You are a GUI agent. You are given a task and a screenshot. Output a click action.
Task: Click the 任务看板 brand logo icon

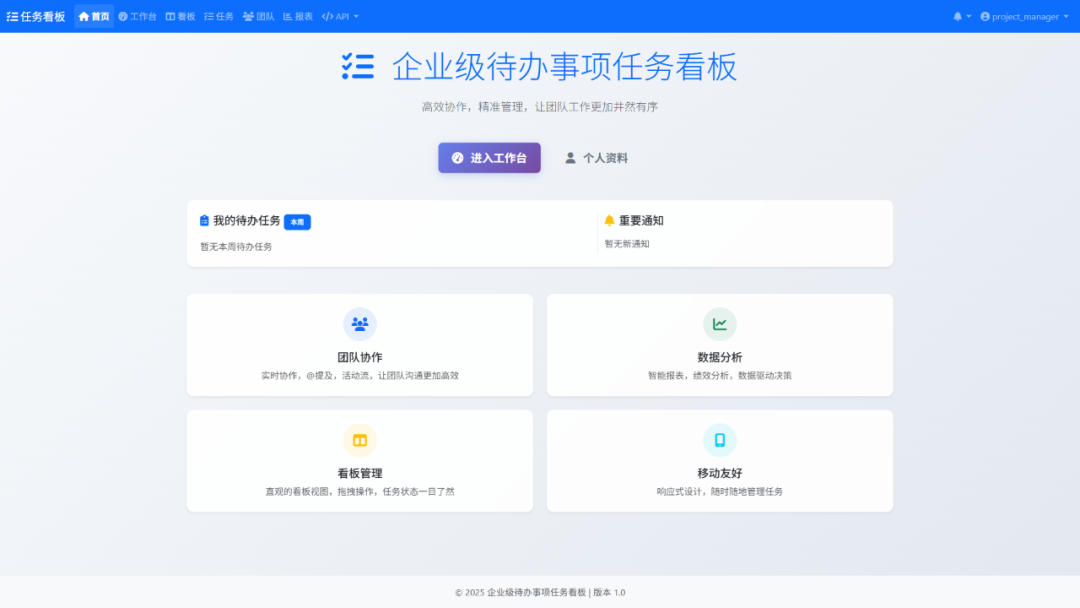click(x=11, y=15)
